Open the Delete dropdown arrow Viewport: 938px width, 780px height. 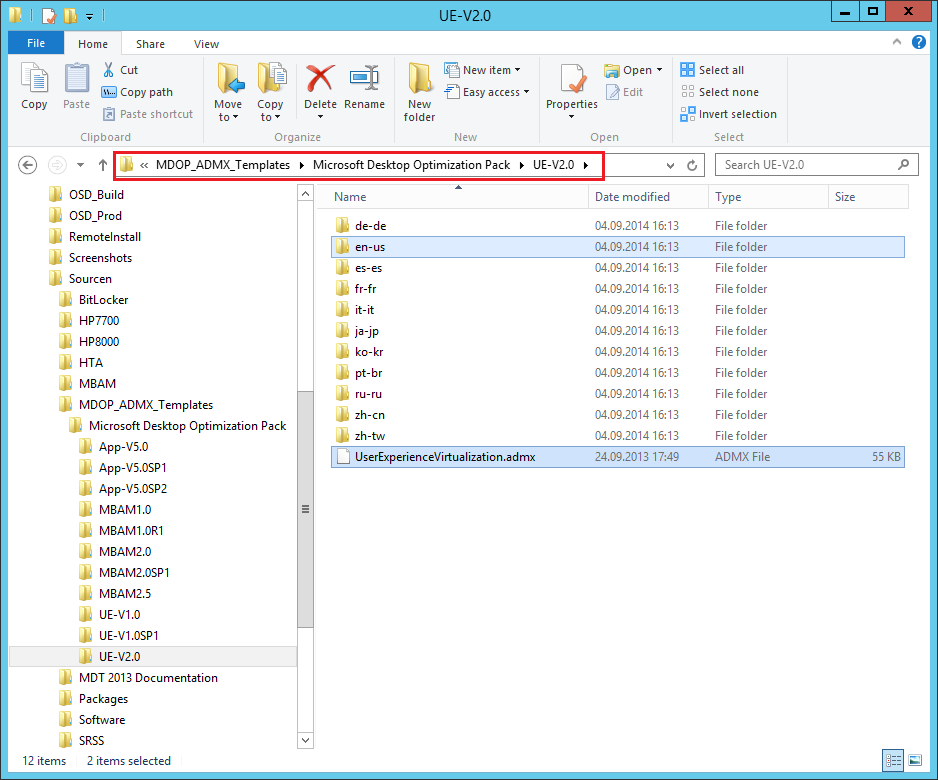[x=320, y=117]
